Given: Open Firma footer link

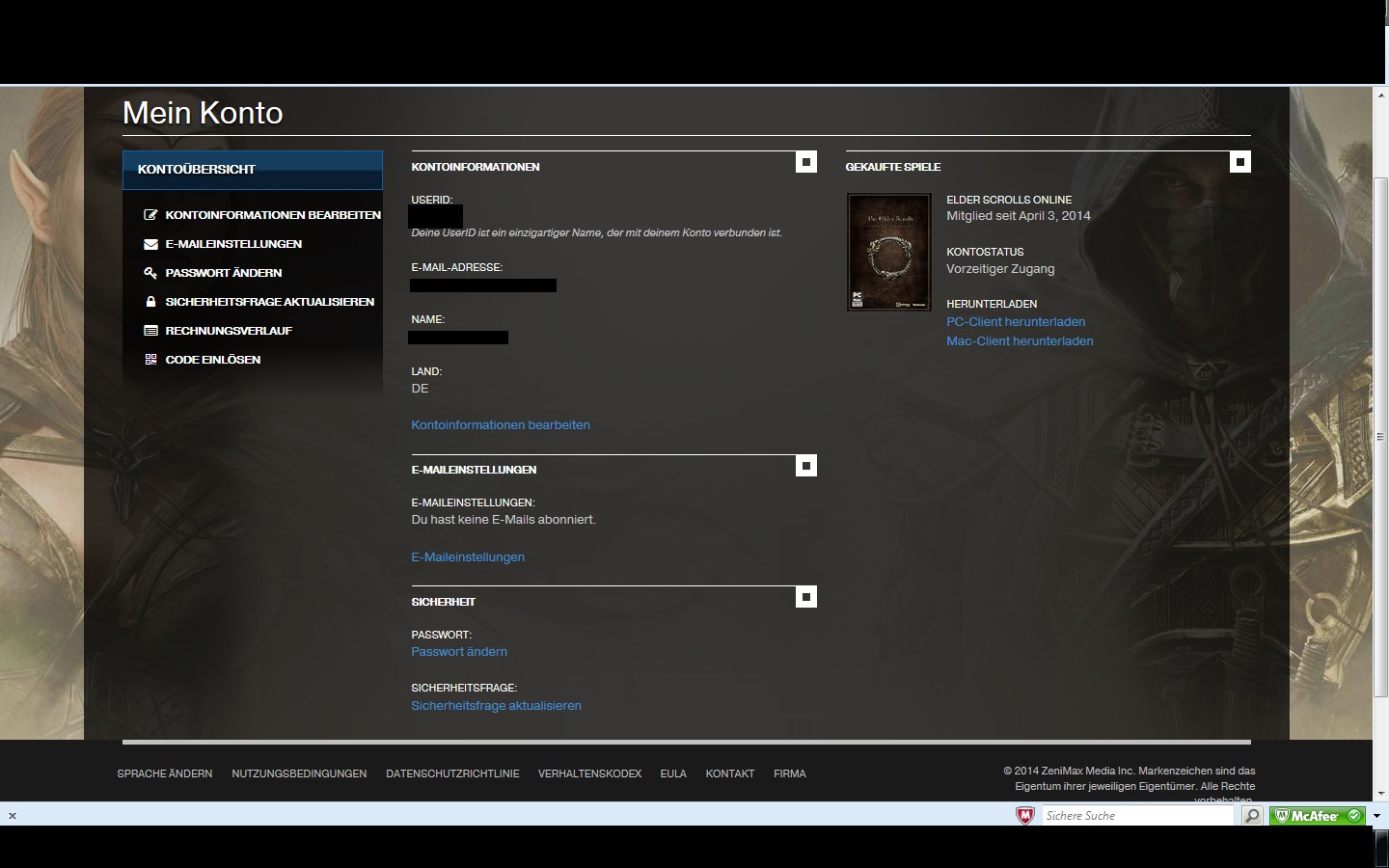Looking at the screenshot, I should click(x=790, y=773).
